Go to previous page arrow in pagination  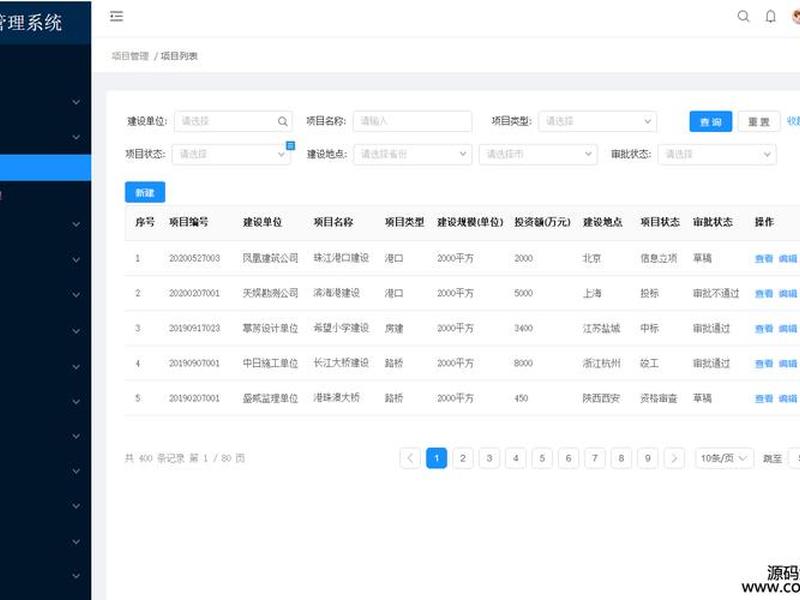(410, 458)
